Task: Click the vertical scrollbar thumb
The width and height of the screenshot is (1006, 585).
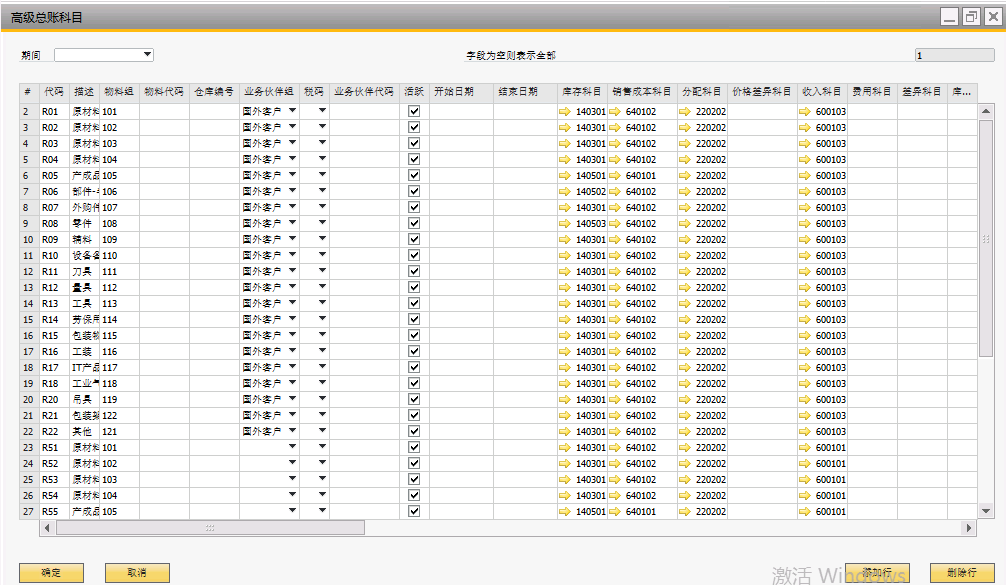Action: pyautogui.click(x=986, y=238)
